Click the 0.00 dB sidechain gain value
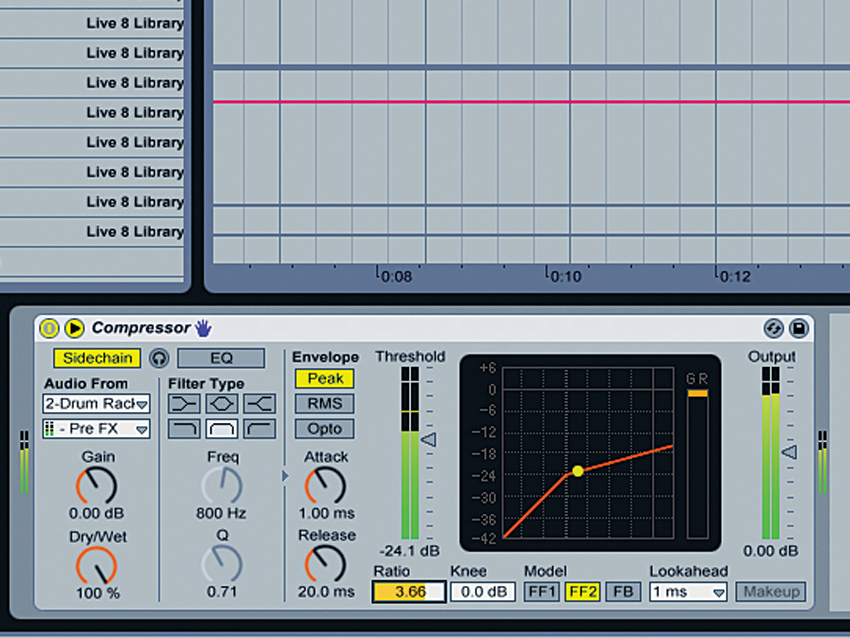The image size is (850, 638). [x=96, y=513]
